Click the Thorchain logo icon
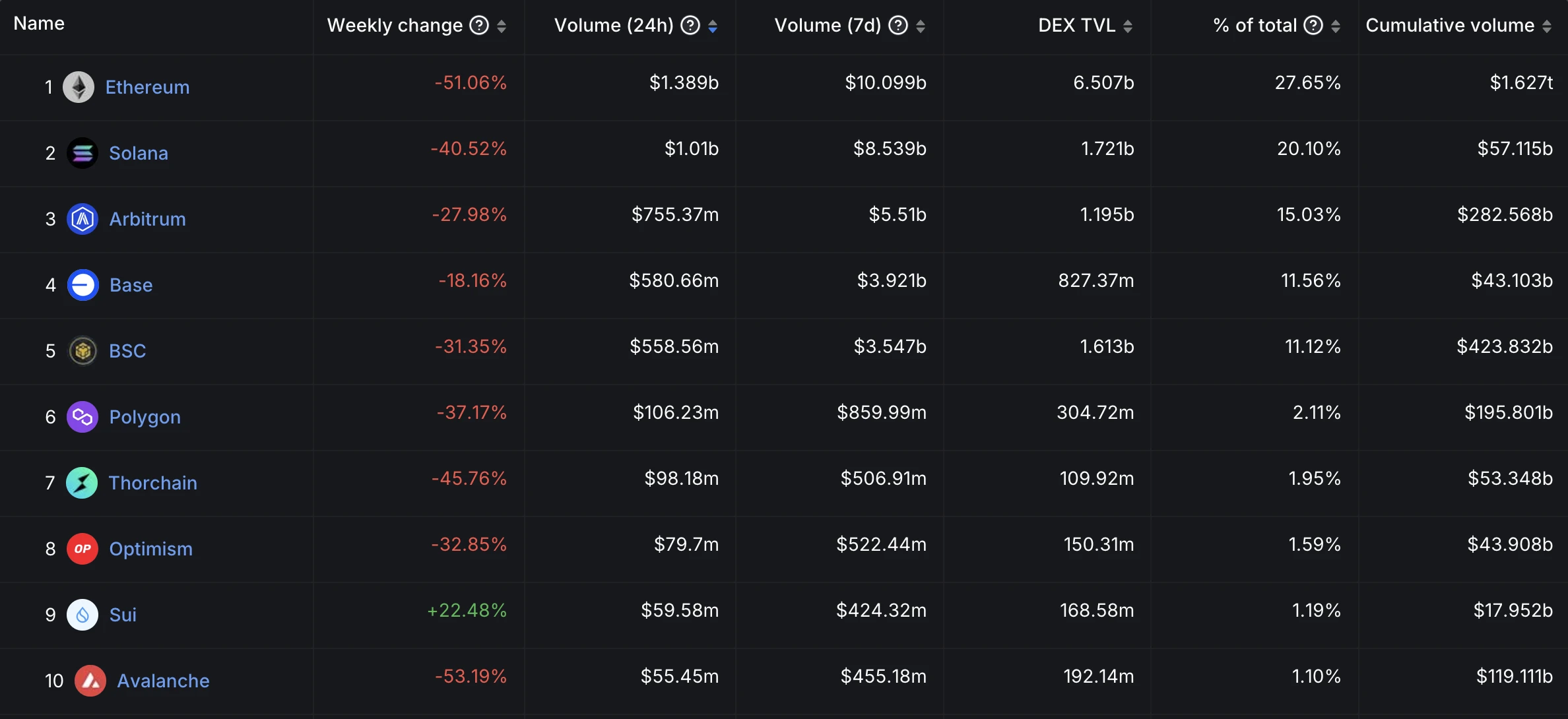 (82, 483)
